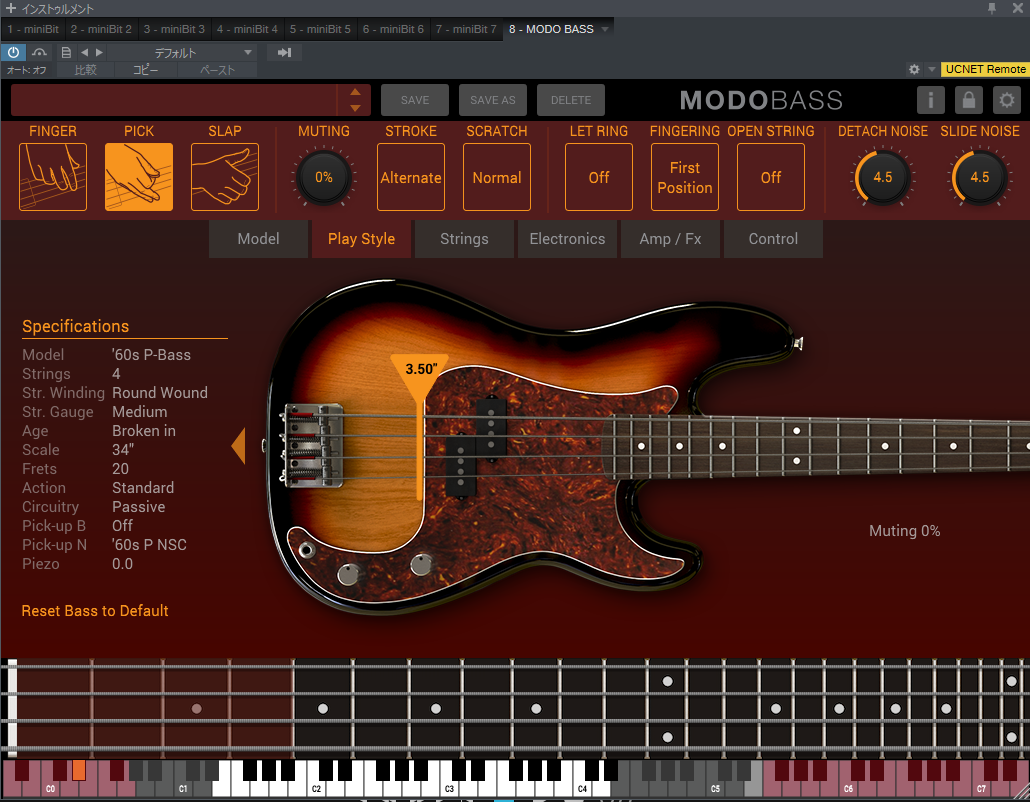1030x802 pixels.
Task: Toggle OPEN STRING Off button
Action: click(771, 177)
